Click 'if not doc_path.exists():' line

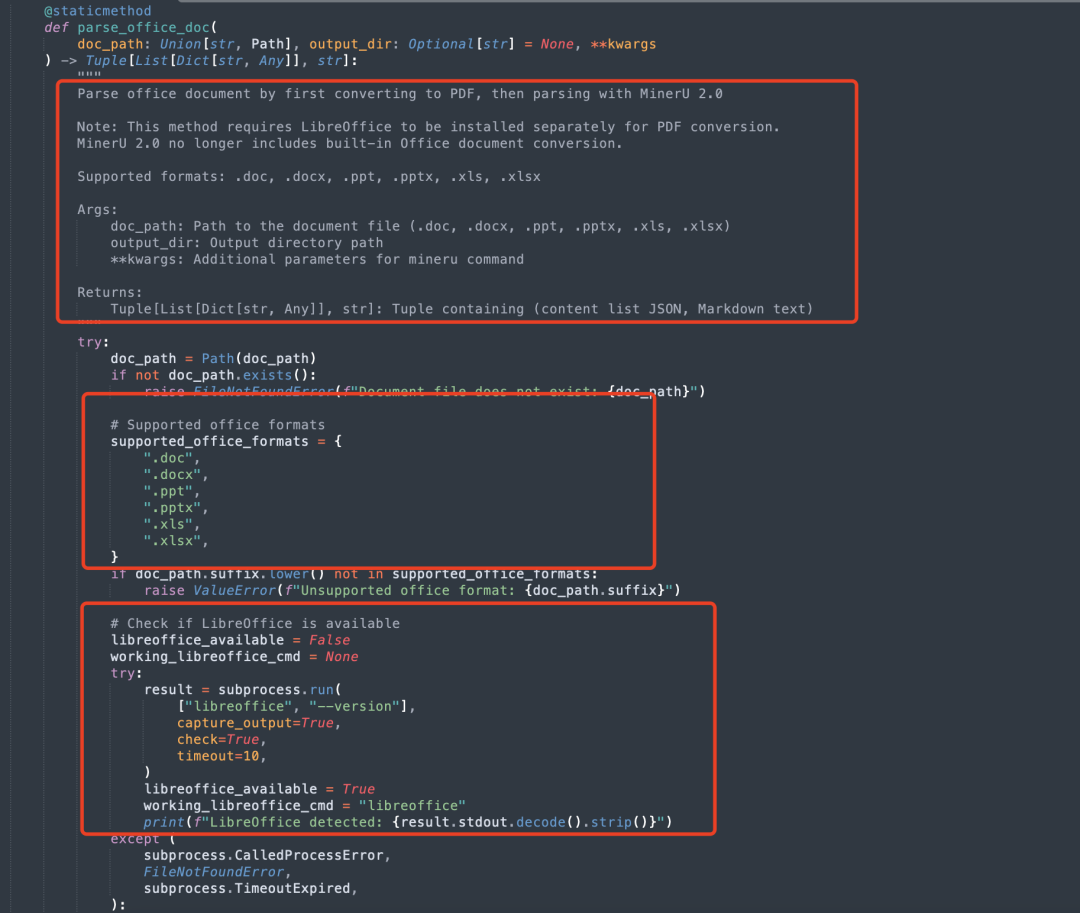(x=213, y=375)
